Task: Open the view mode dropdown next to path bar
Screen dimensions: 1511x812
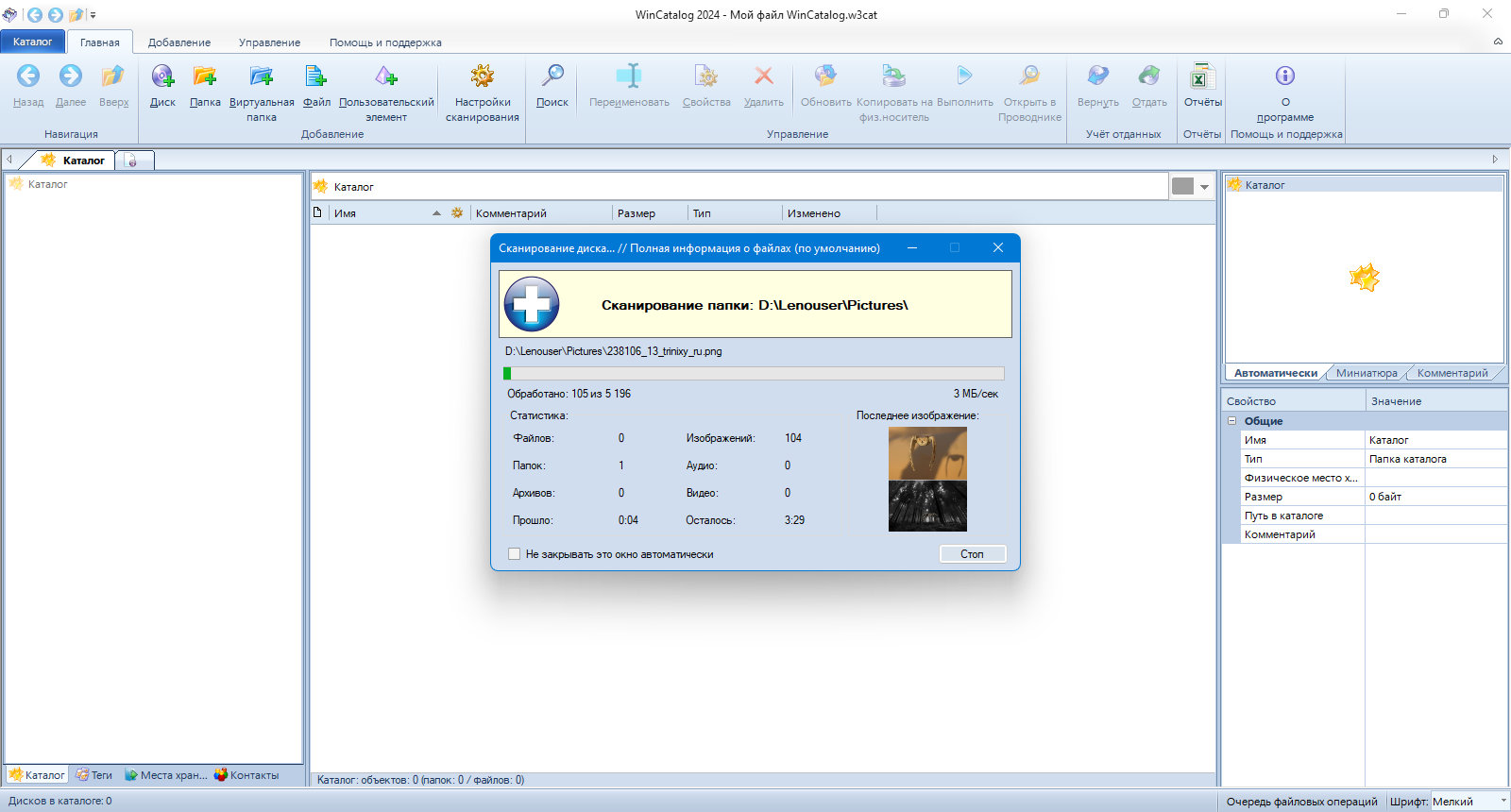Action: point(1204,187)
